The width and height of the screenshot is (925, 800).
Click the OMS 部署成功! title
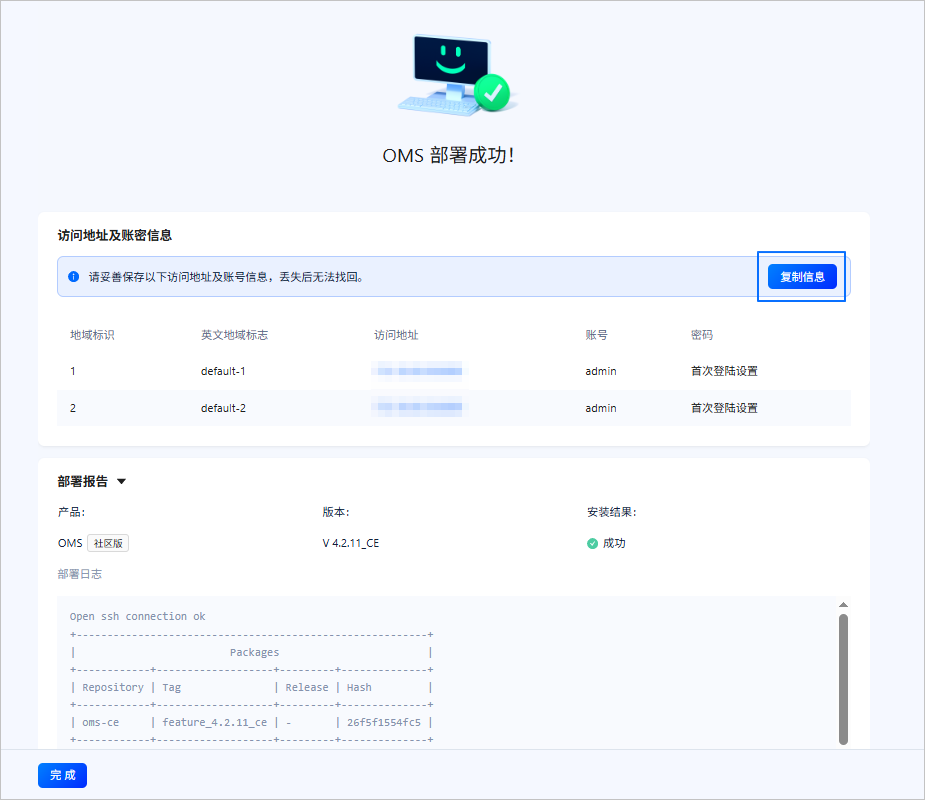(448, 155)
